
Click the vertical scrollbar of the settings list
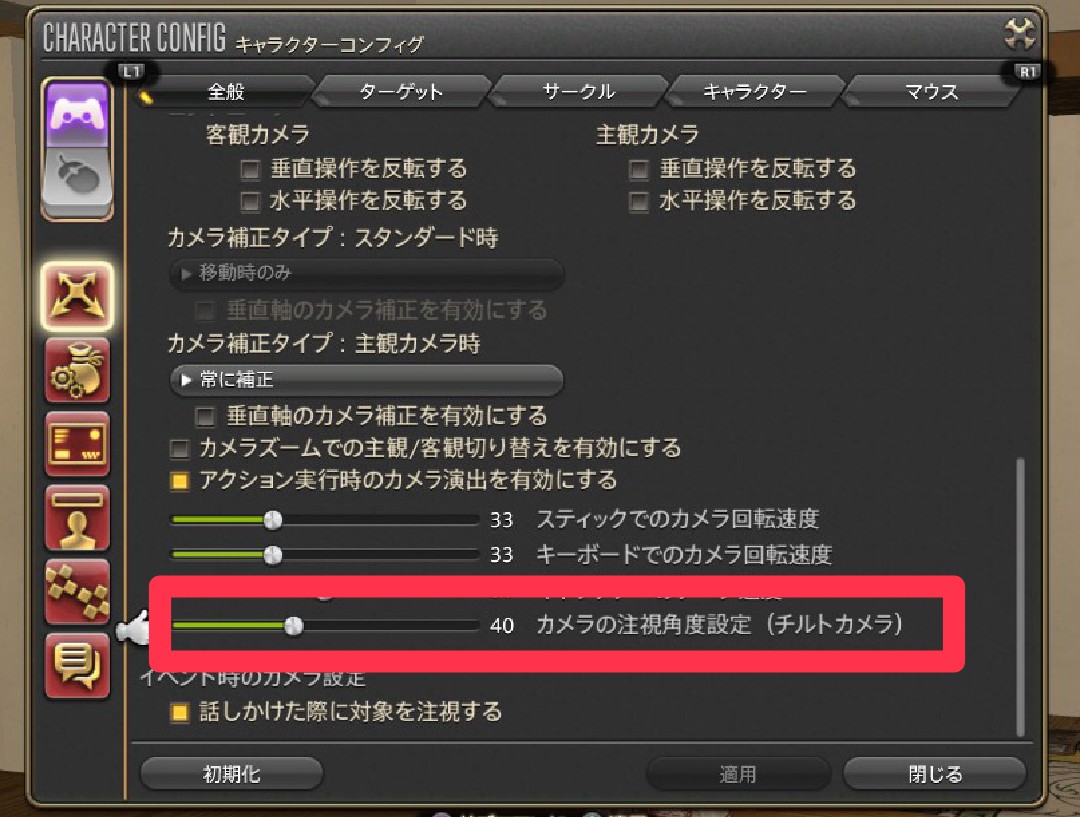tap(1020, 597)
